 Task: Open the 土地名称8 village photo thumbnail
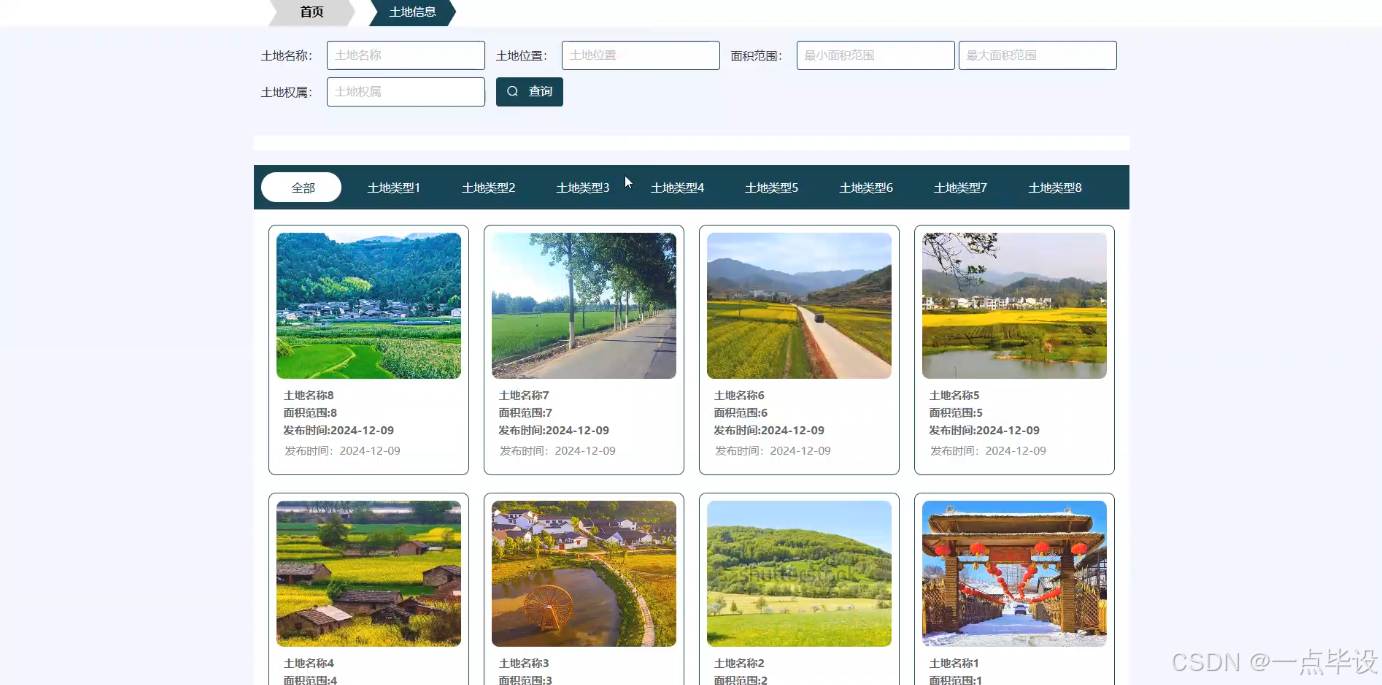tap(369, 306)
